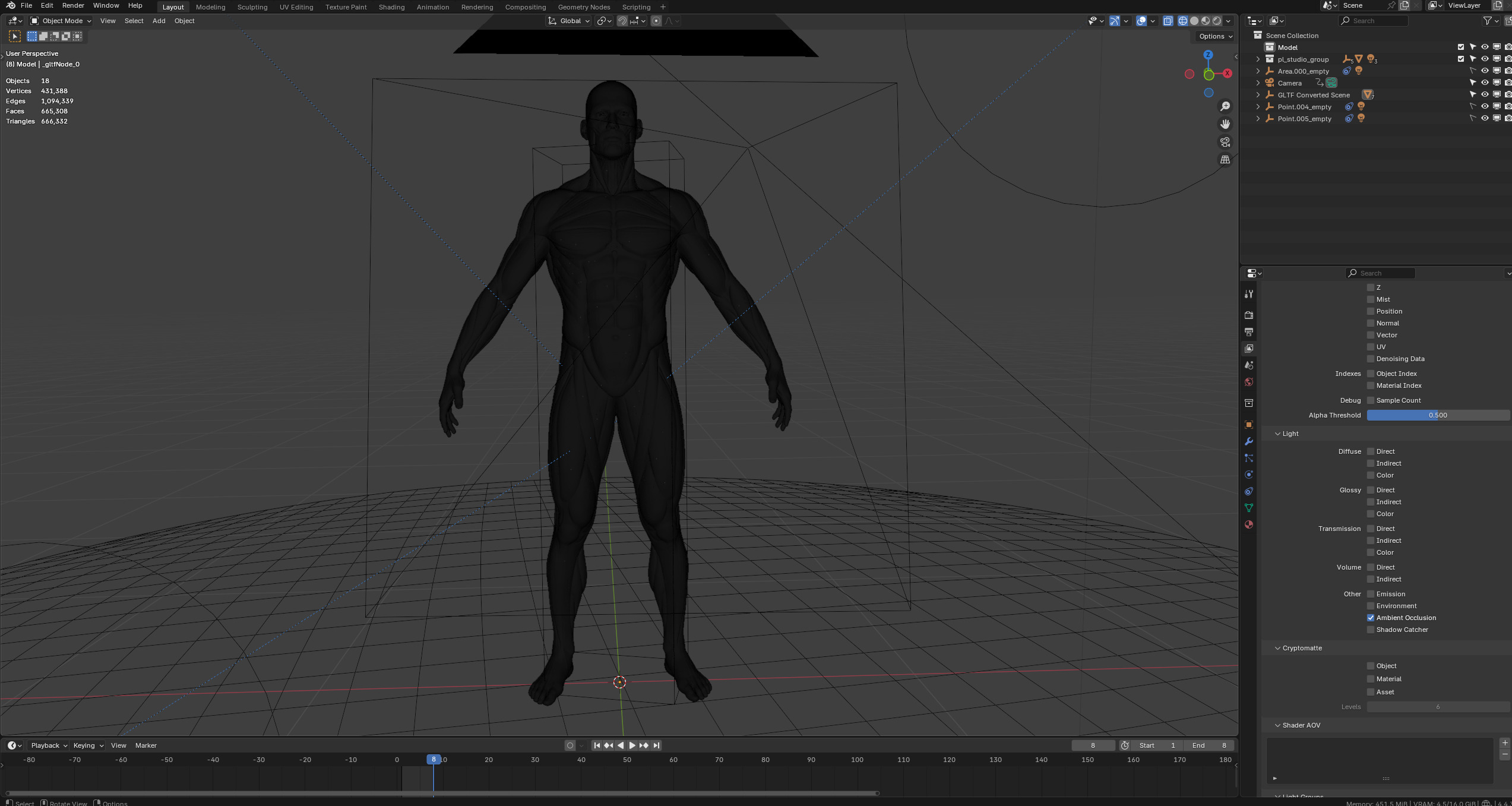Image resolution: width=1512 pixels, height=806 pixels.
Task: Click the outliner Search field
Action: [x=1373, y=21]
